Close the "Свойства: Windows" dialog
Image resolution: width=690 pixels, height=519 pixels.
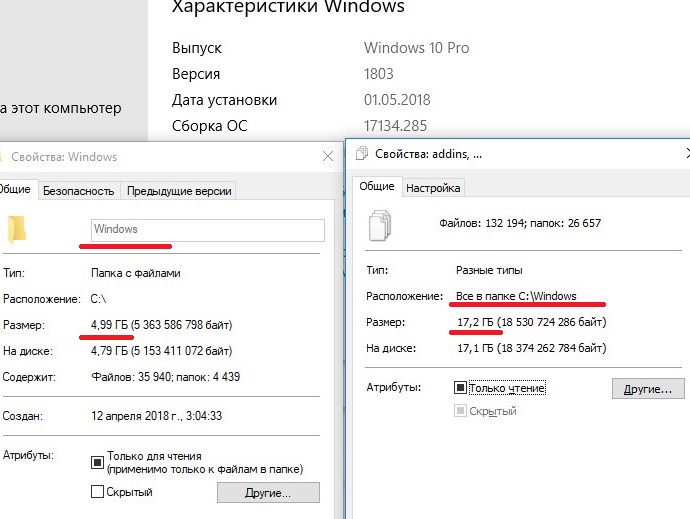327,156
